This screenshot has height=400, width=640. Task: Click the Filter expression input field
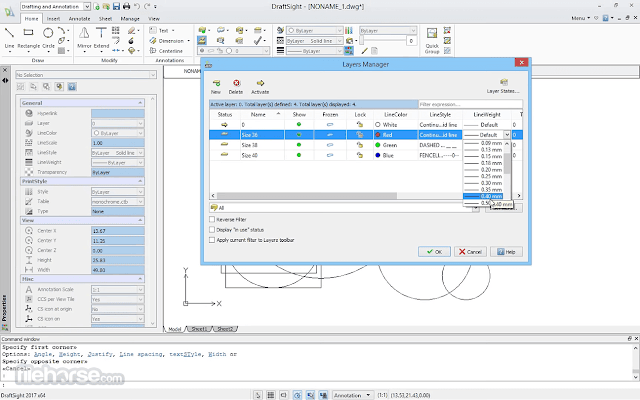[x=470, y=104]
